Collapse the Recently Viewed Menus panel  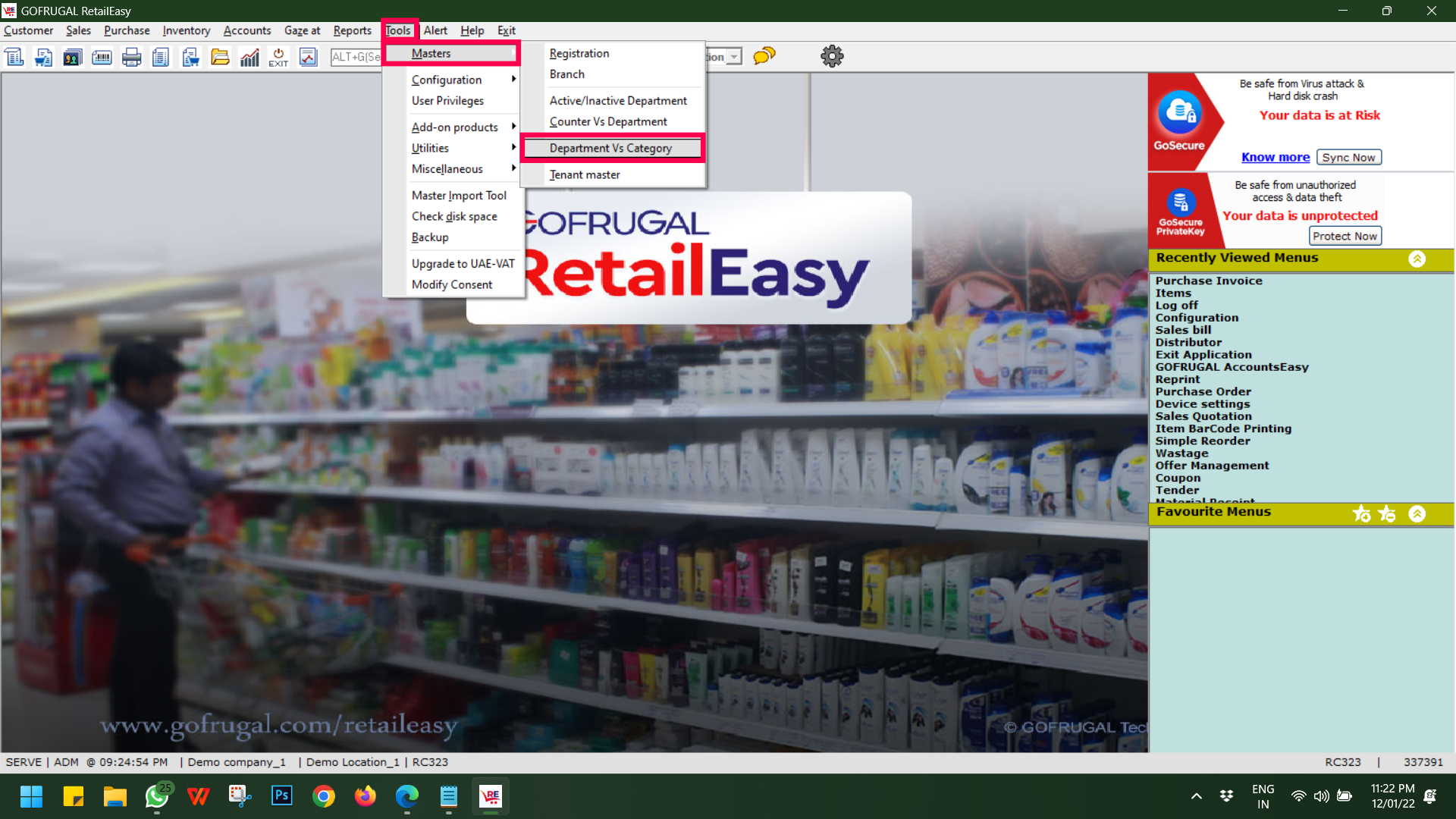point(1417,259)
